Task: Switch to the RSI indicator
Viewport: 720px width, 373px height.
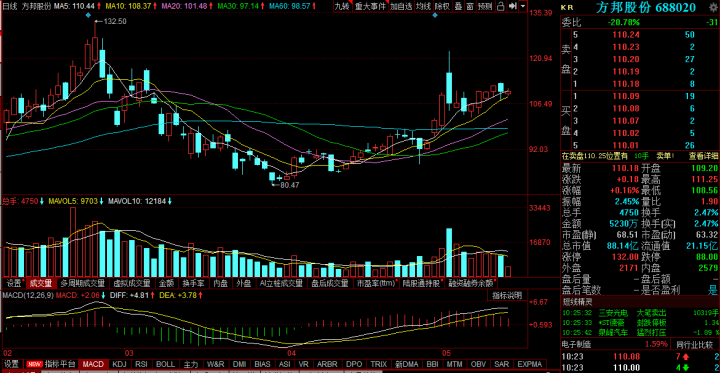Action: pos(142,364)
